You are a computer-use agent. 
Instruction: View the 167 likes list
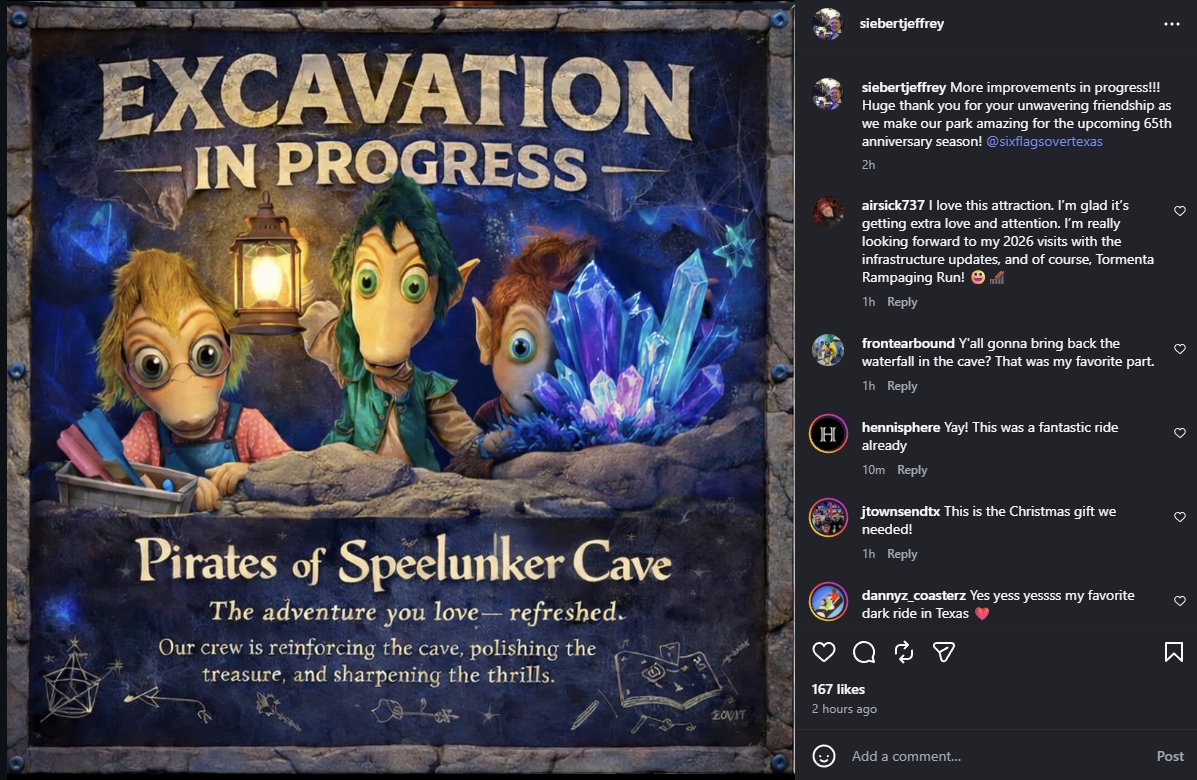tap(838, 689)
